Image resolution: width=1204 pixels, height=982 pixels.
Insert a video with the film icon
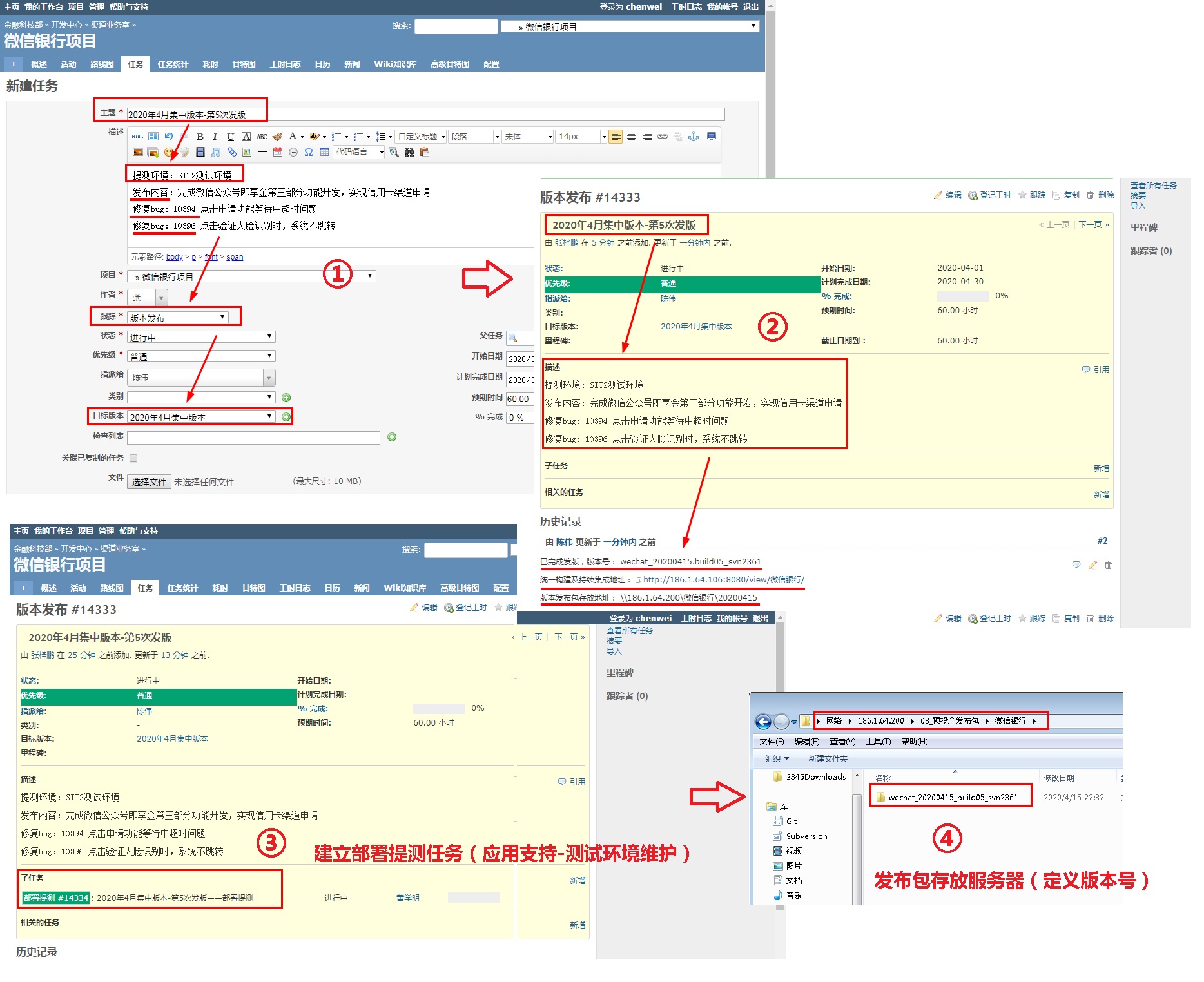(200, 152)
